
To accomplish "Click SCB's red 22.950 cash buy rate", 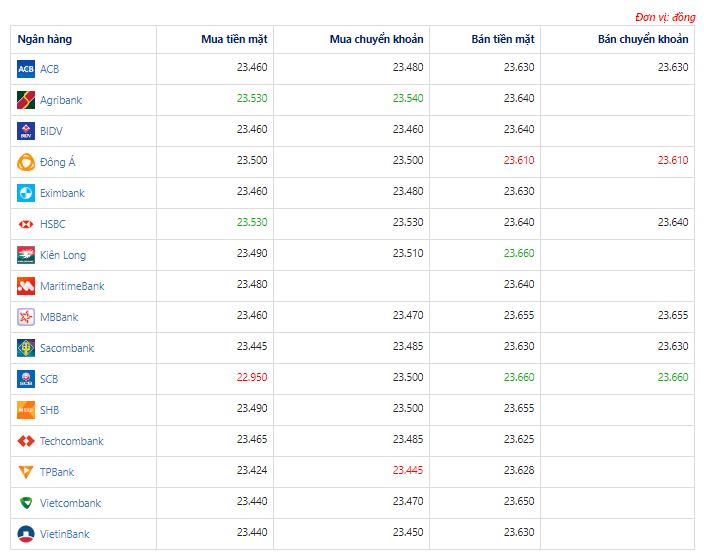I will coord(252,377).
